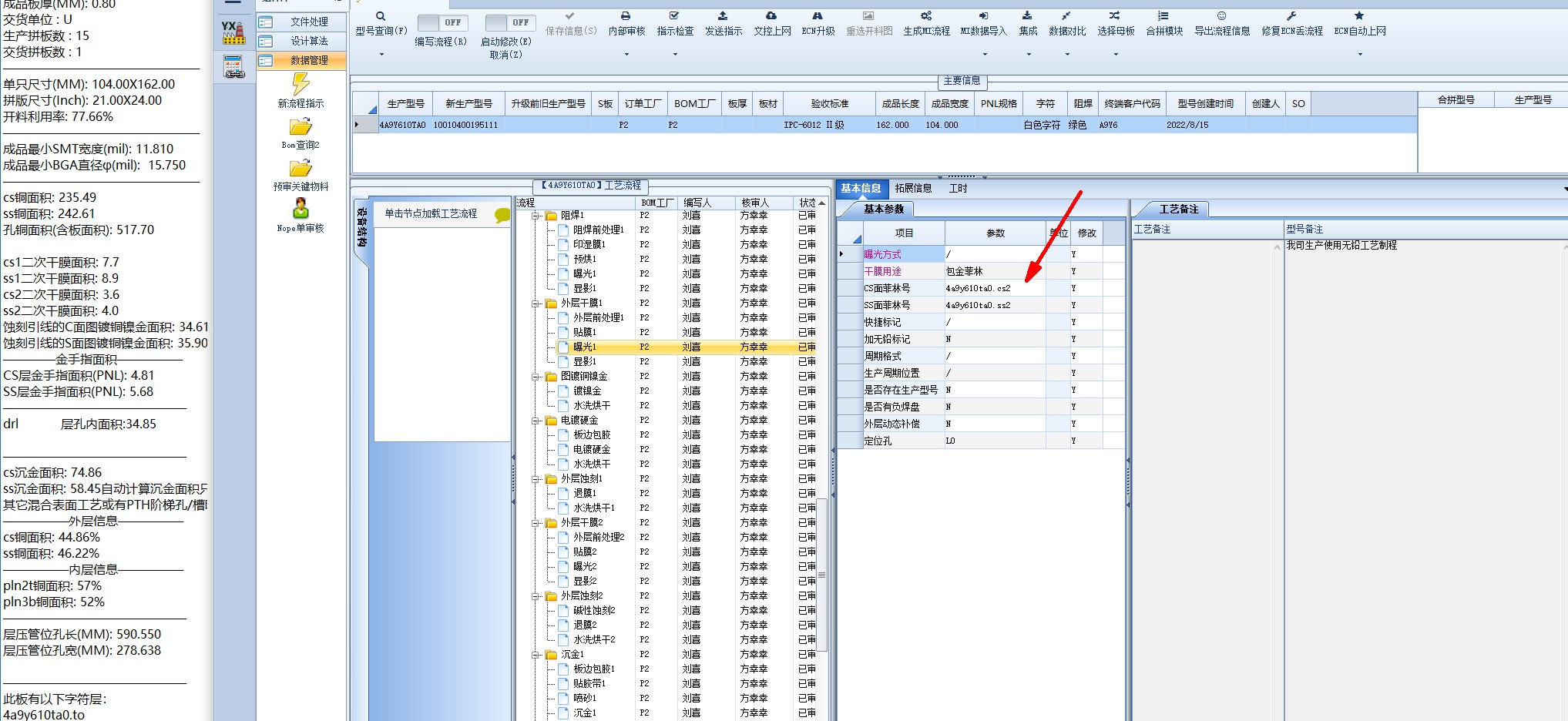Click the 集成 download icon
The height and width of the screenshot is (721, 1568).
[x=1027, y=16]
